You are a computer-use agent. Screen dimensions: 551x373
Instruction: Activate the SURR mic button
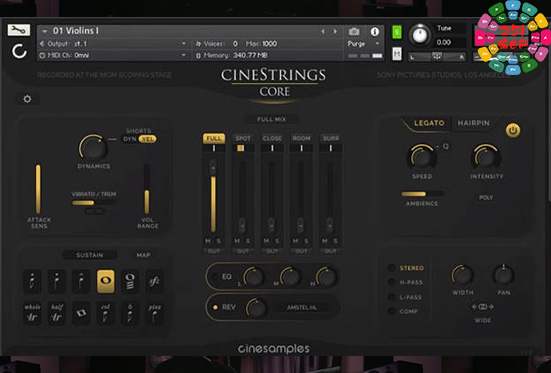coord(330,138)
